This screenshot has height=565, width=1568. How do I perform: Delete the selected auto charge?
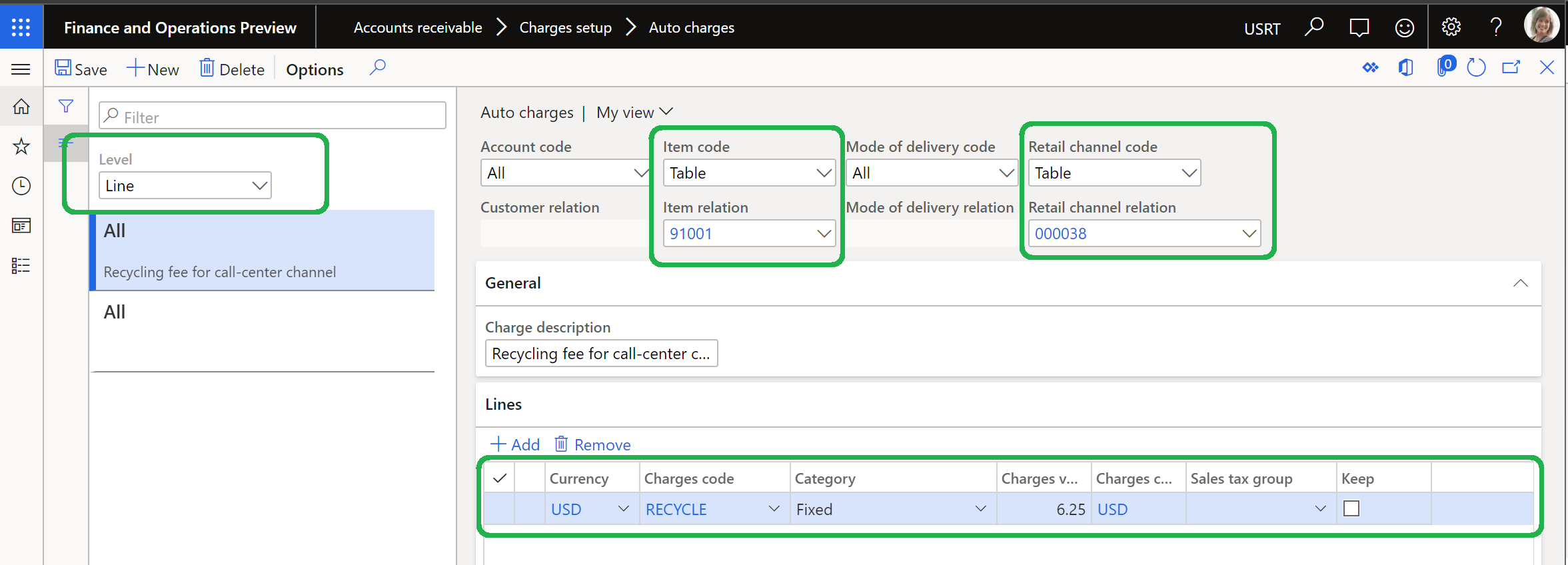click(x=232, y=69)
